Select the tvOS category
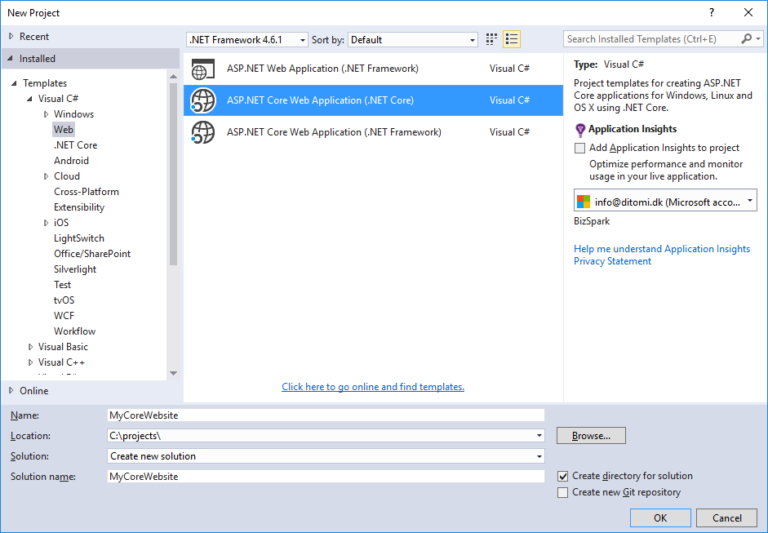768x533 pixels. (x=64, y=300)
